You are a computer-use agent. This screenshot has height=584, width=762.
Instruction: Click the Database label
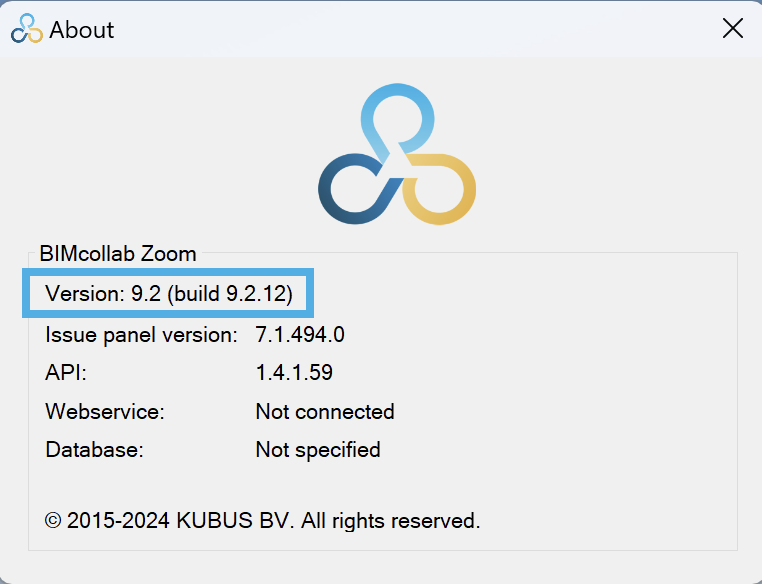pyautogui.click(x=94, y=449)
